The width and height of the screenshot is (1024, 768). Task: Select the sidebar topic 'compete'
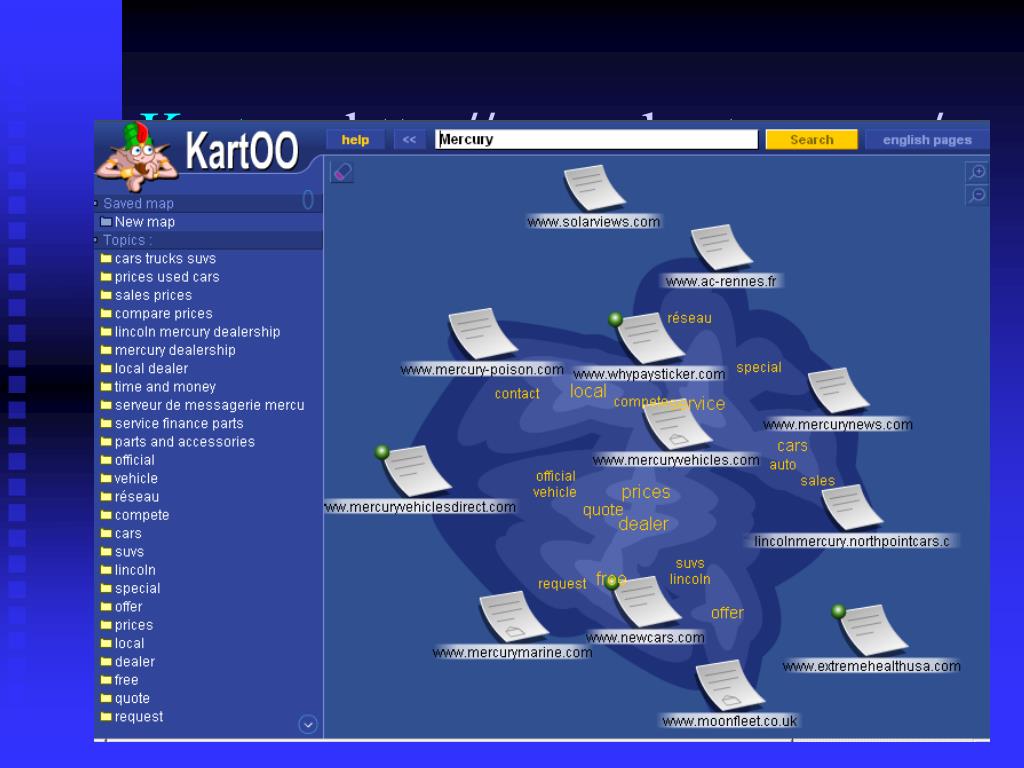(142, 515)
